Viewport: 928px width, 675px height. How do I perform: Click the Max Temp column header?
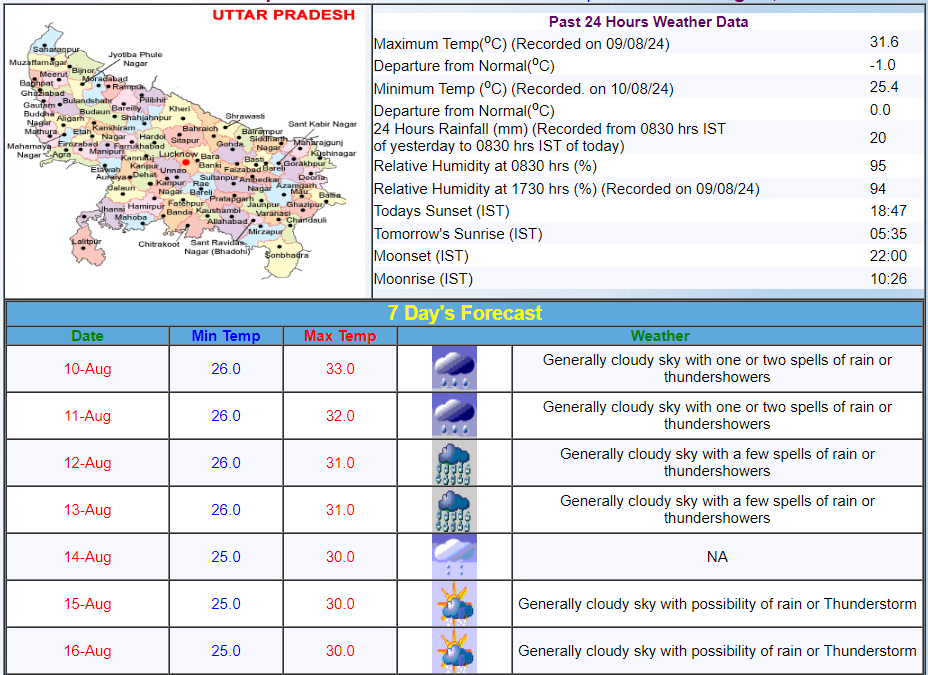[340, 336]
